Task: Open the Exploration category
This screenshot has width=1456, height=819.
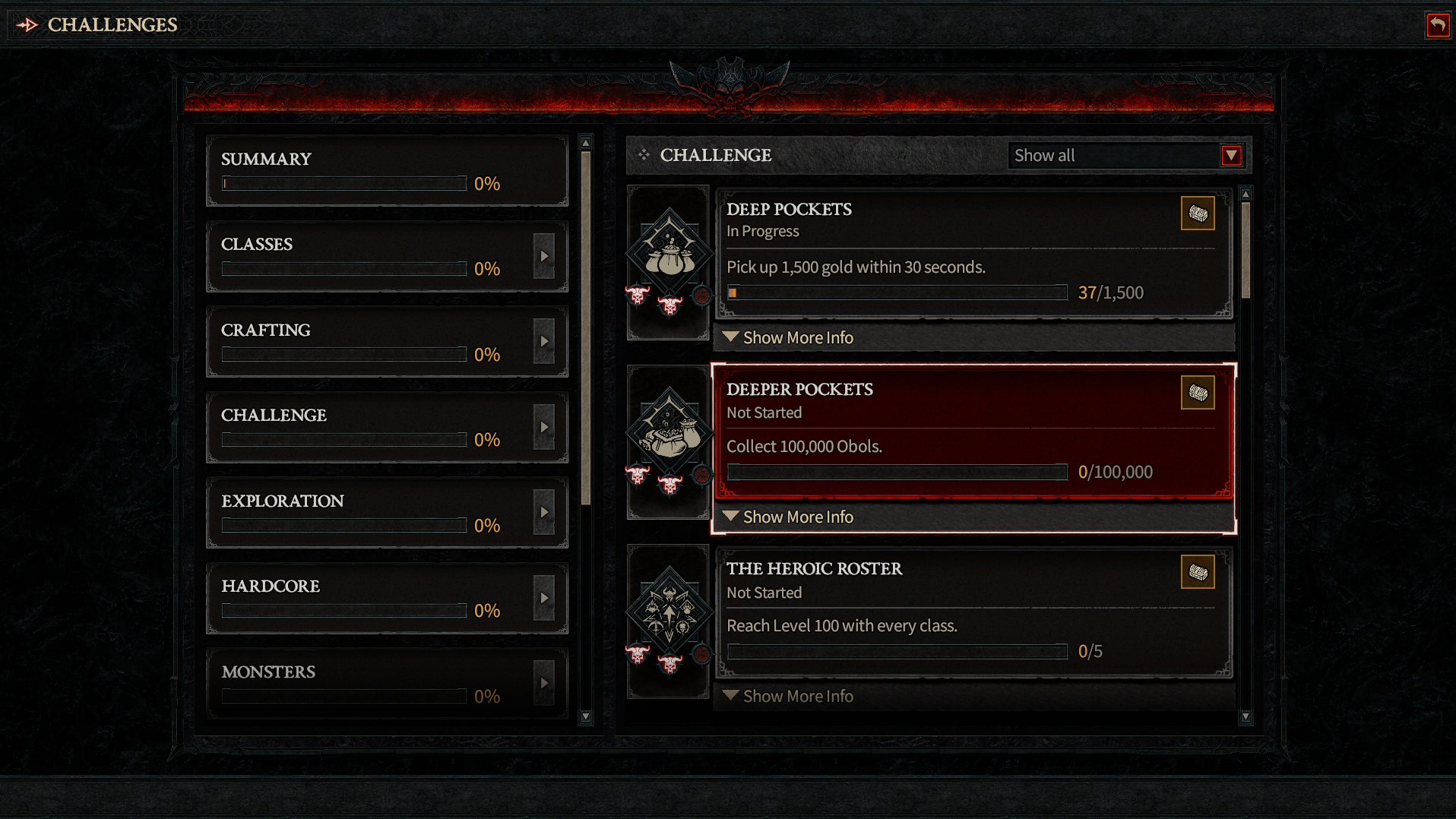Action: pos(387,513)
